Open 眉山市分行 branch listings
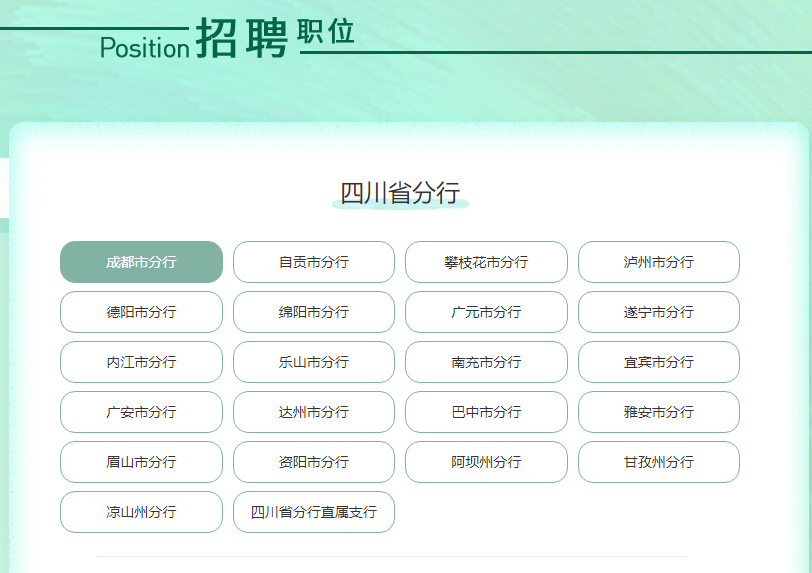Screen dimensions: 812x573 click(141, 462)
